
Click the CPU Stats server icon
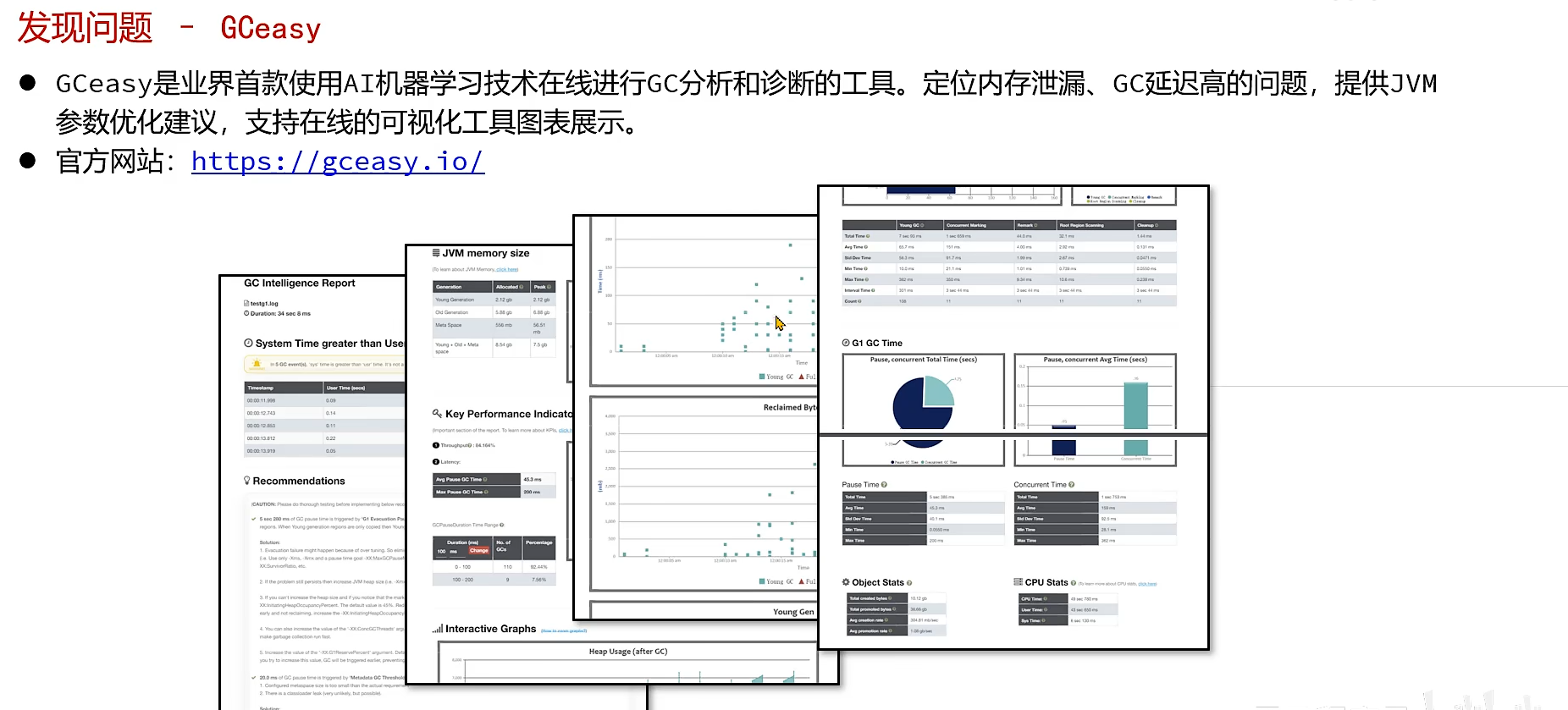[1019, 581]
